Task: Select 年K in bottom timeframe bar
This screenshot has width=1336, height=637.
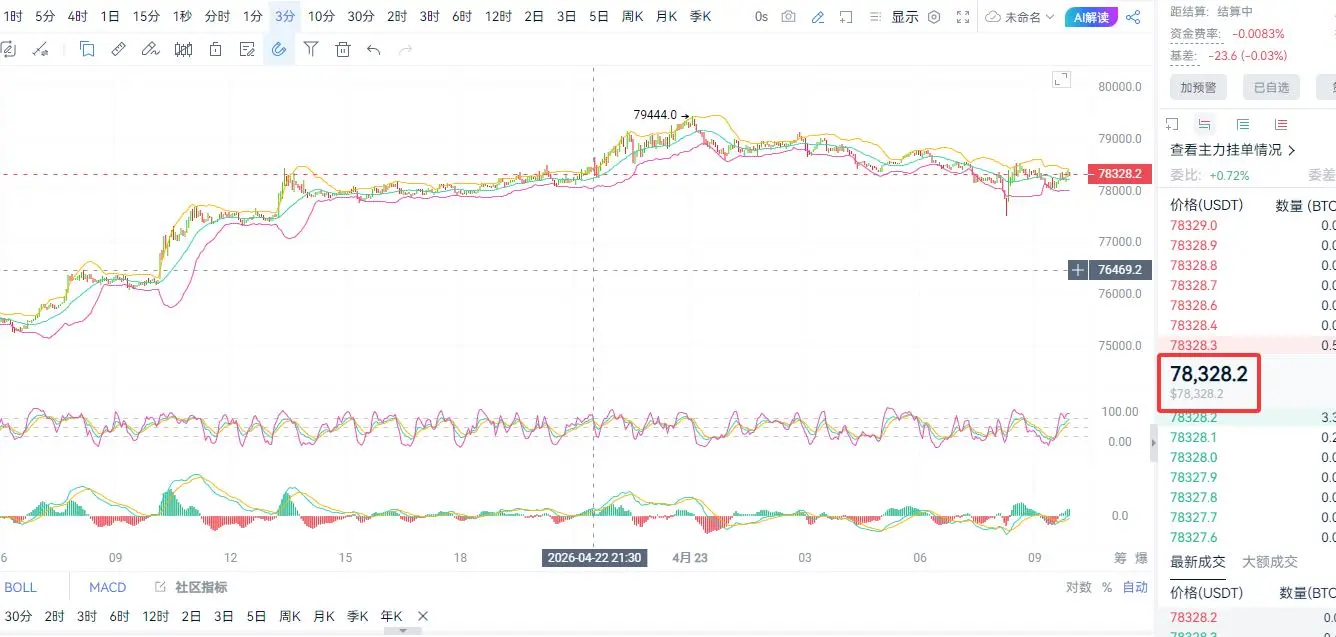Action: click(x=390, y=616)
